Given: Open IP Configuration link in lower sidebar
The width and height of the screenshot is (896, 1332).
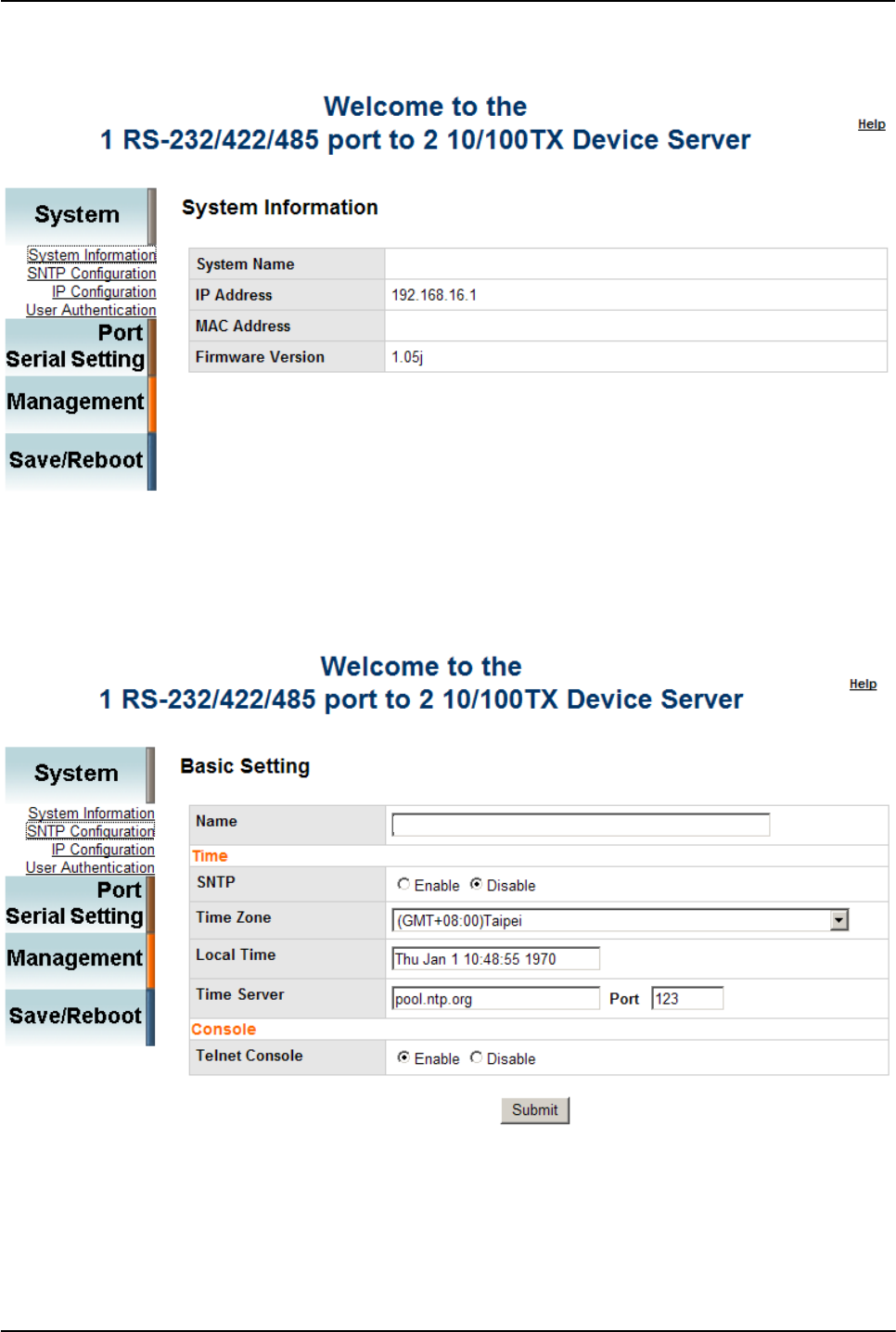Looking at the screenshot, I should click(103, 850).
